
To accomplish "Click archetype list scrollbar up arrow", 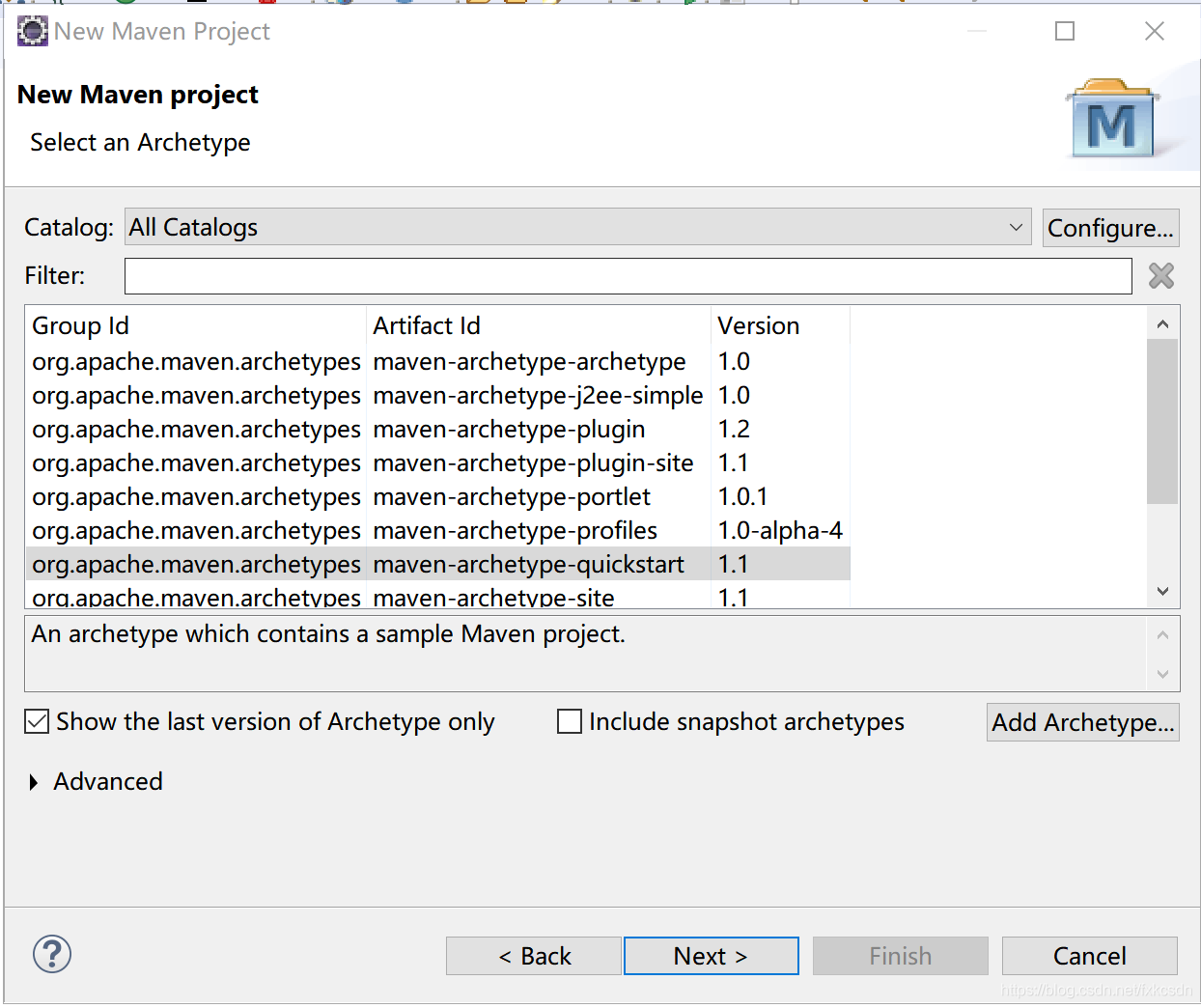I will point(1162,324).
